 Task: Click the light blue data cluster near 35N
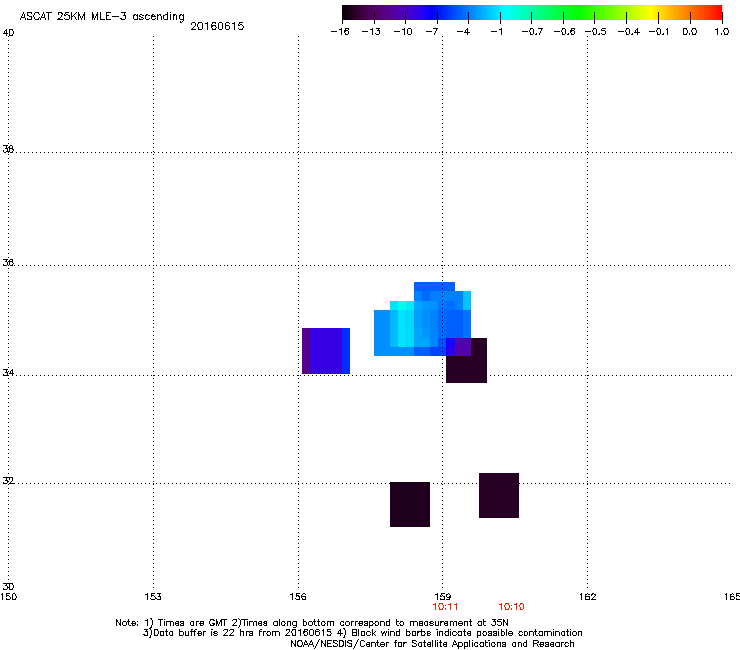pyautogui.click(x=422, y=321)
